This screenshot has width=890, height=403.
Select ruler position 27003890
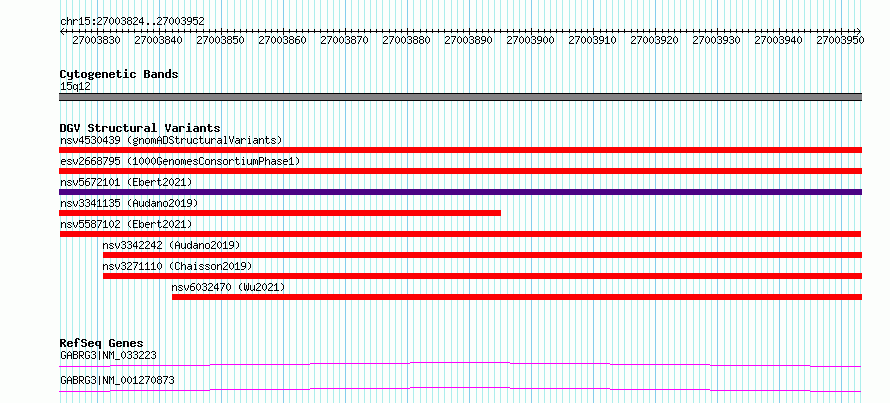pyautogui.click(x=468, y=40)
